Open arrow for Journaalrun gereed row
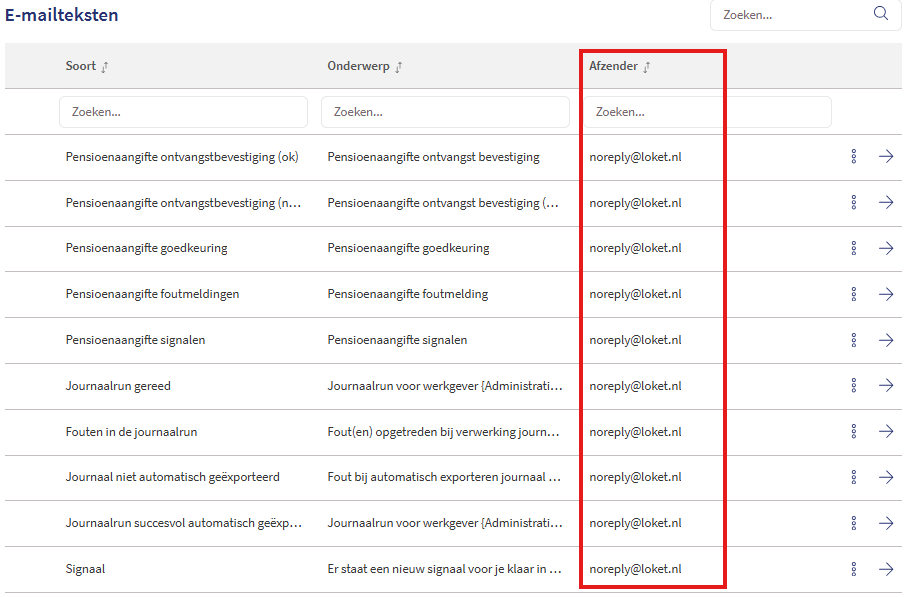Screen dimensions: 909x597 coord(886,385)
